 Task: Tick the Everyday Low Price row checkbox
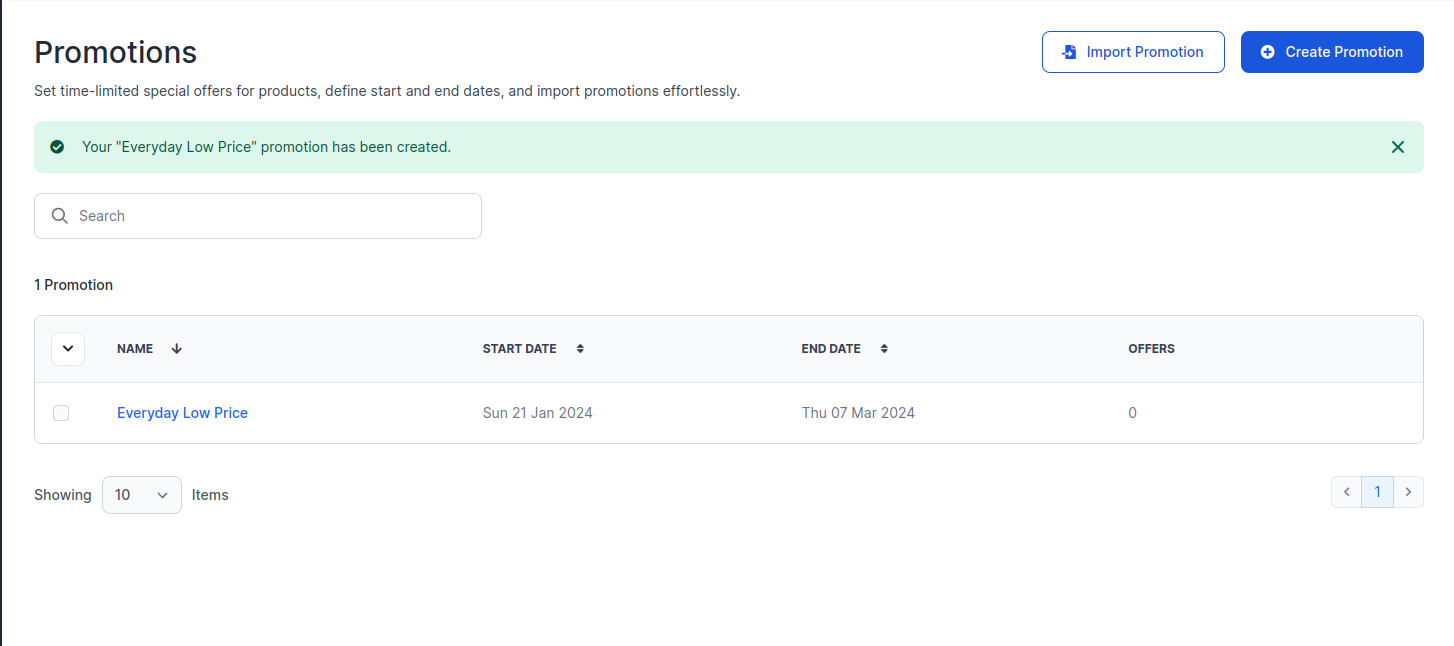click(x=61, y=413)
